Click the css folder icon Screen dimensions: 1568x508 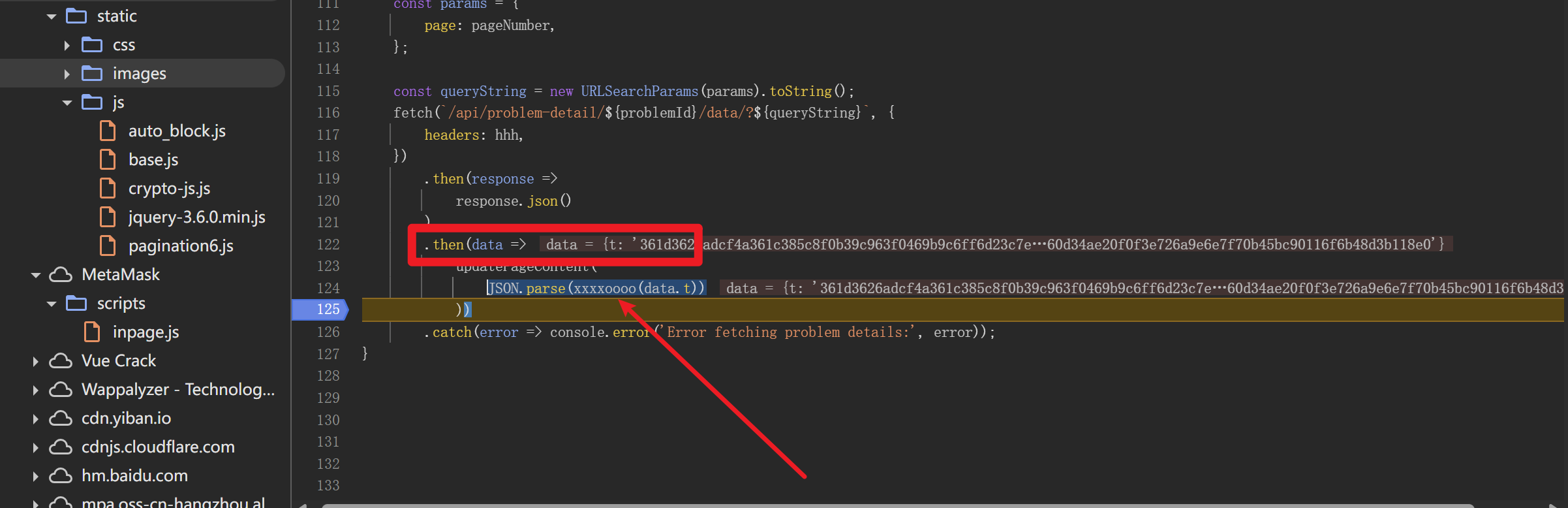[x=92, y=44]
